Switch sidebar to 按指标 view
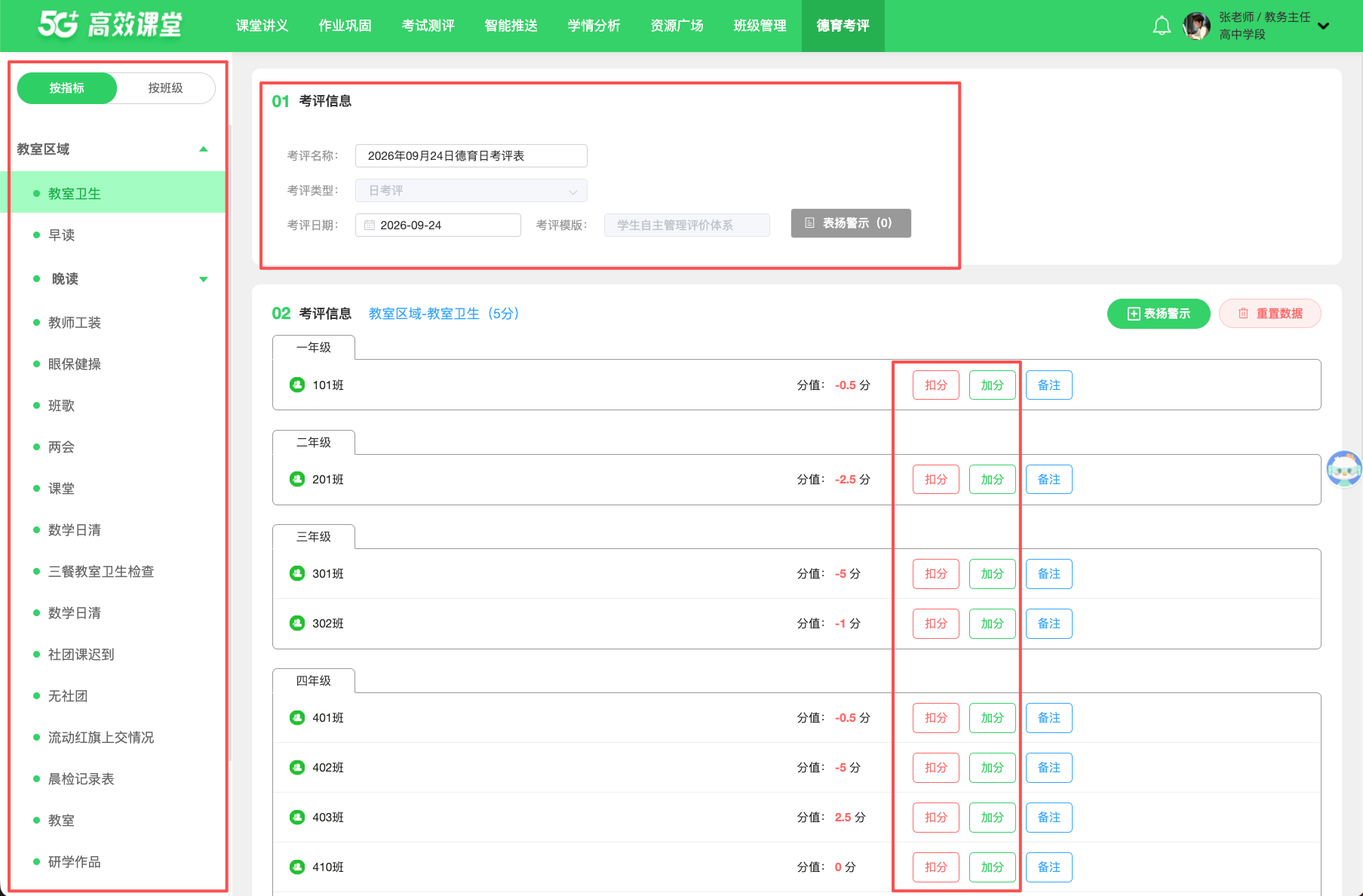 click(x=67, y=88)
